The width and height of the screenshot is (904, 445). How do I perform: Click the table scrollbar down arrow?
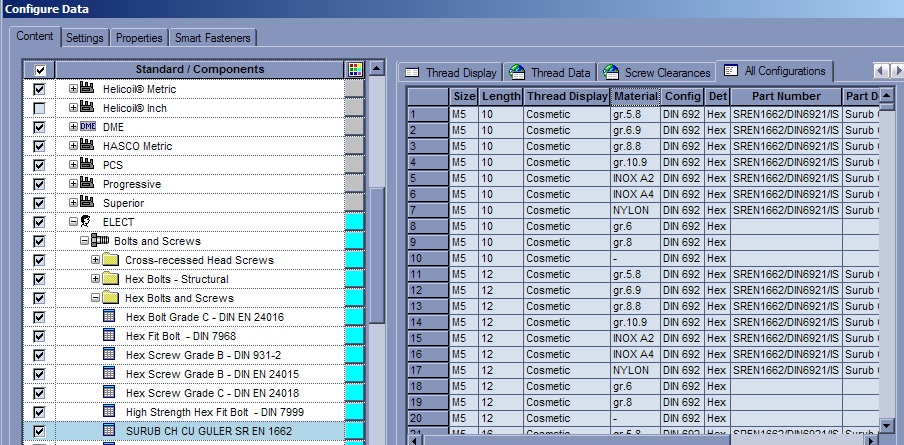coord(887,426)
